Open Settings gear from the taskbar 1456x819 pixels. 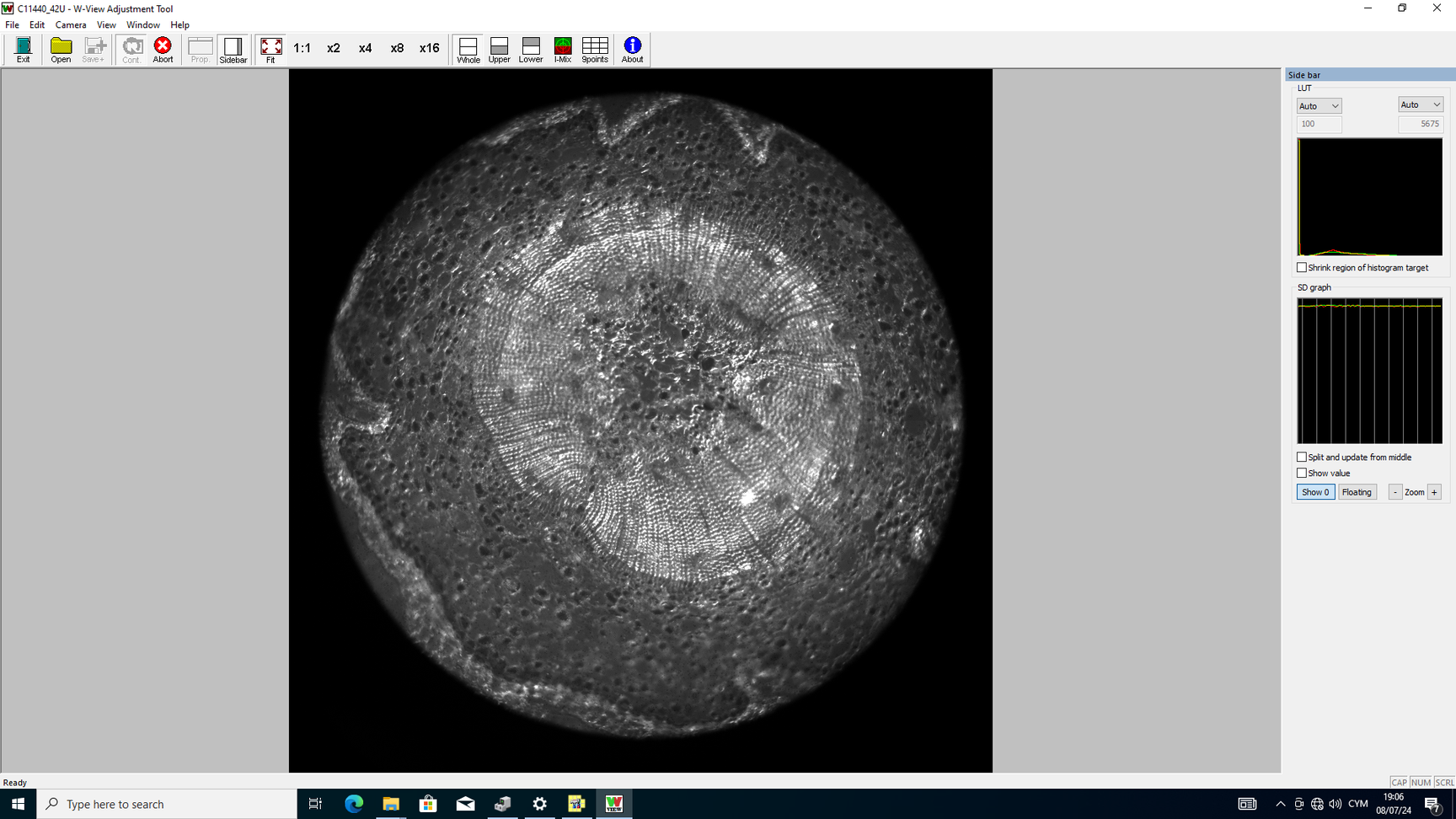coord(539,804)
